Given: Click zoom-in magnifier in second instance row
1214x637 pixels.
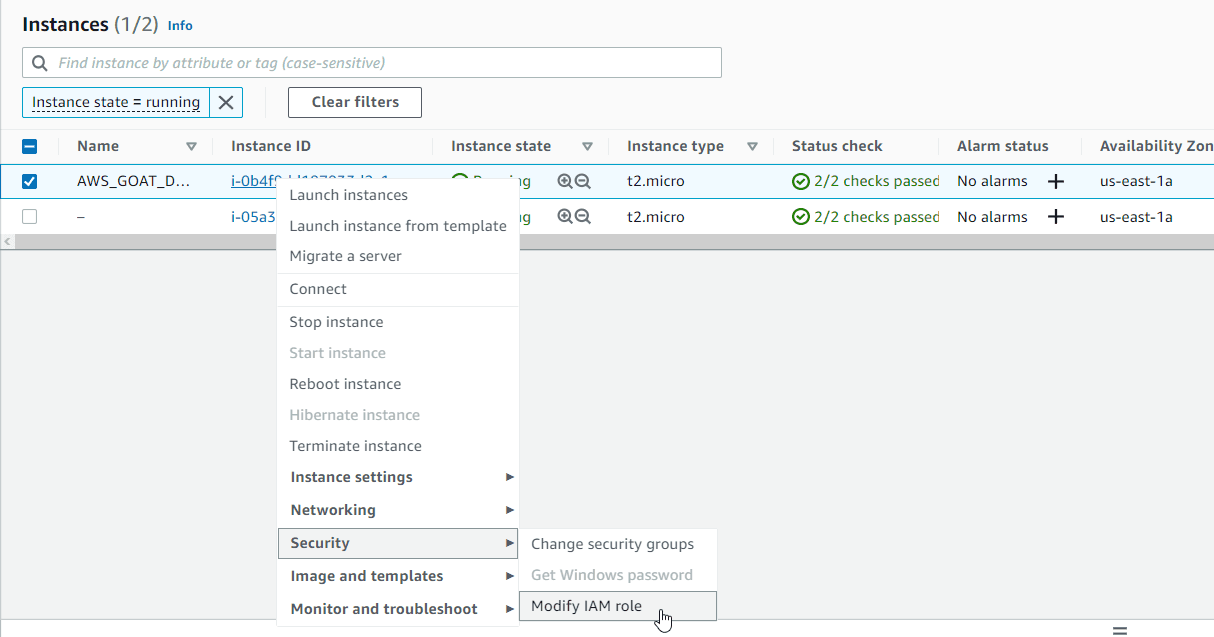Looking at the screenshot, I should pos(565,216).
